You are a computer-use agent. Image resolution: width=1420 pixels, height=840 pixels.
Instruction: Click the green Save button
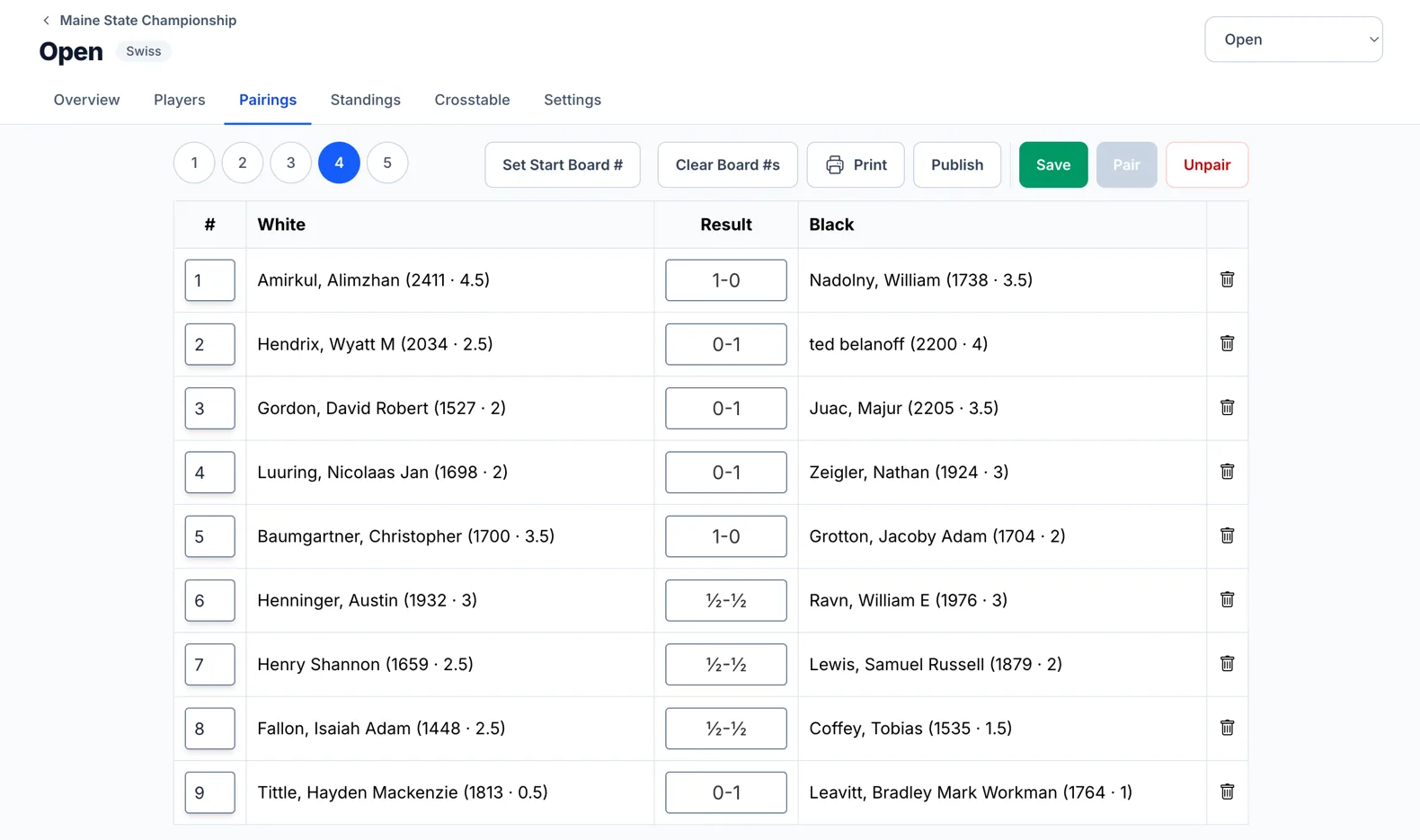(x=1053, y=164)
